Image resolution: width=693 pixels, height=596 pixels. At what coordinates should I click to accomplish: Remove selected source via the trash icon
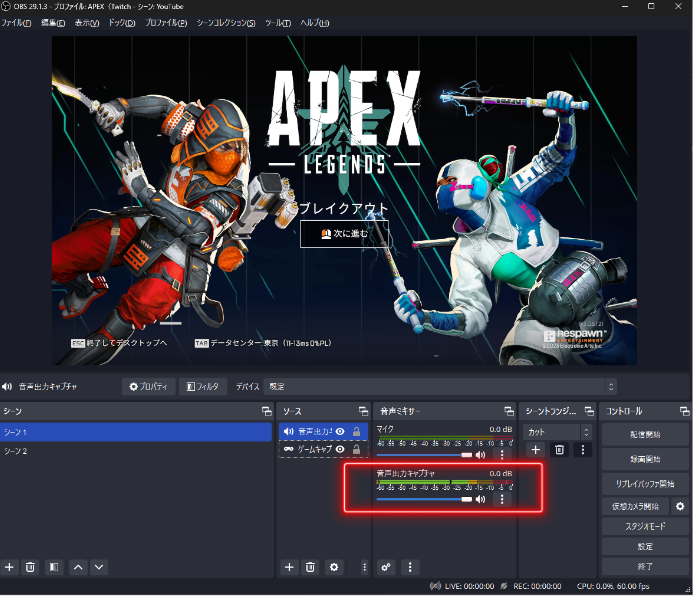click(310, 567)
